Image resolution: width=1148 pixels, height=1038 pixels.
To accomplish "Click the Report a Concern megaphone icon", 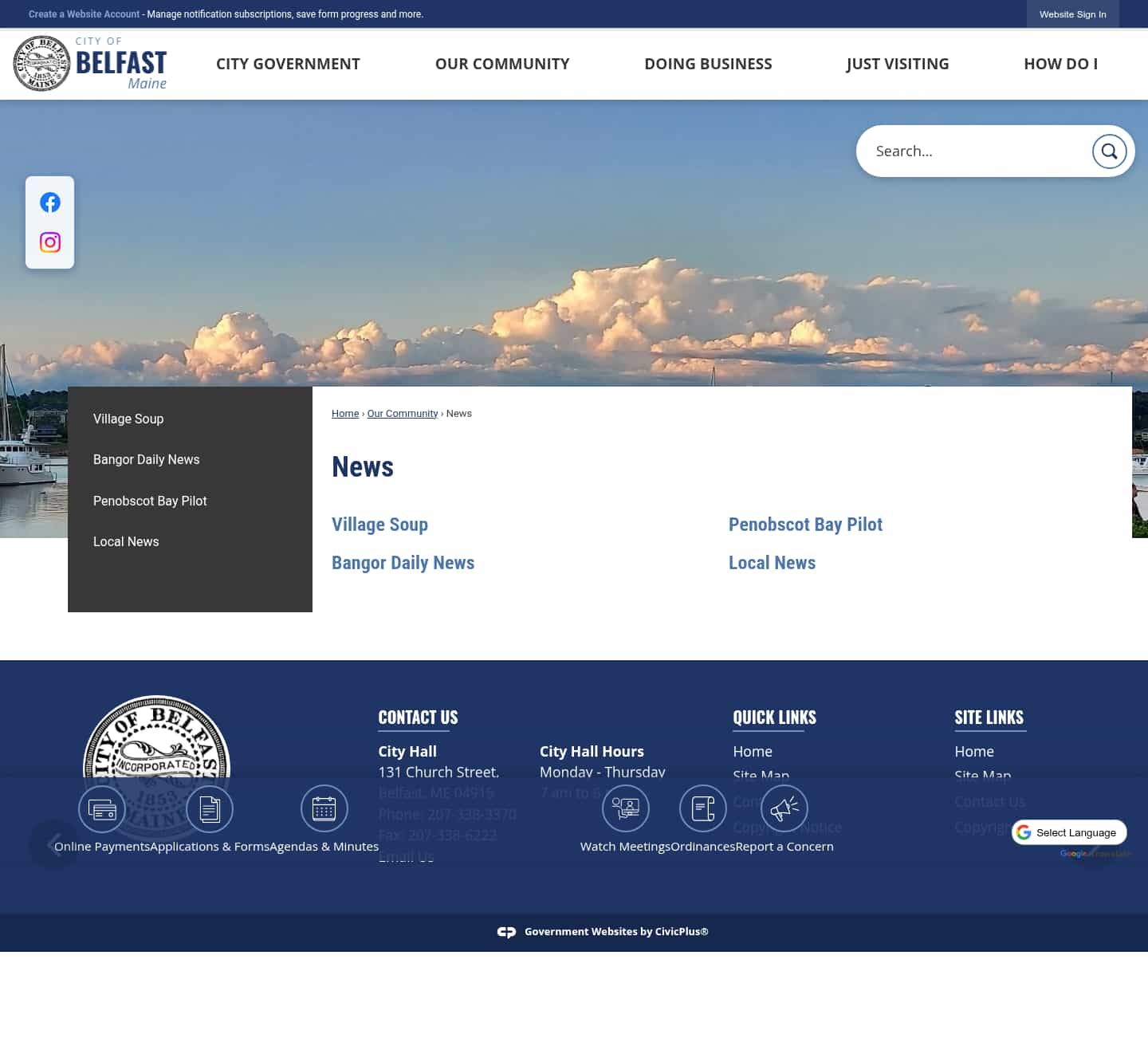I will (784, 808).
